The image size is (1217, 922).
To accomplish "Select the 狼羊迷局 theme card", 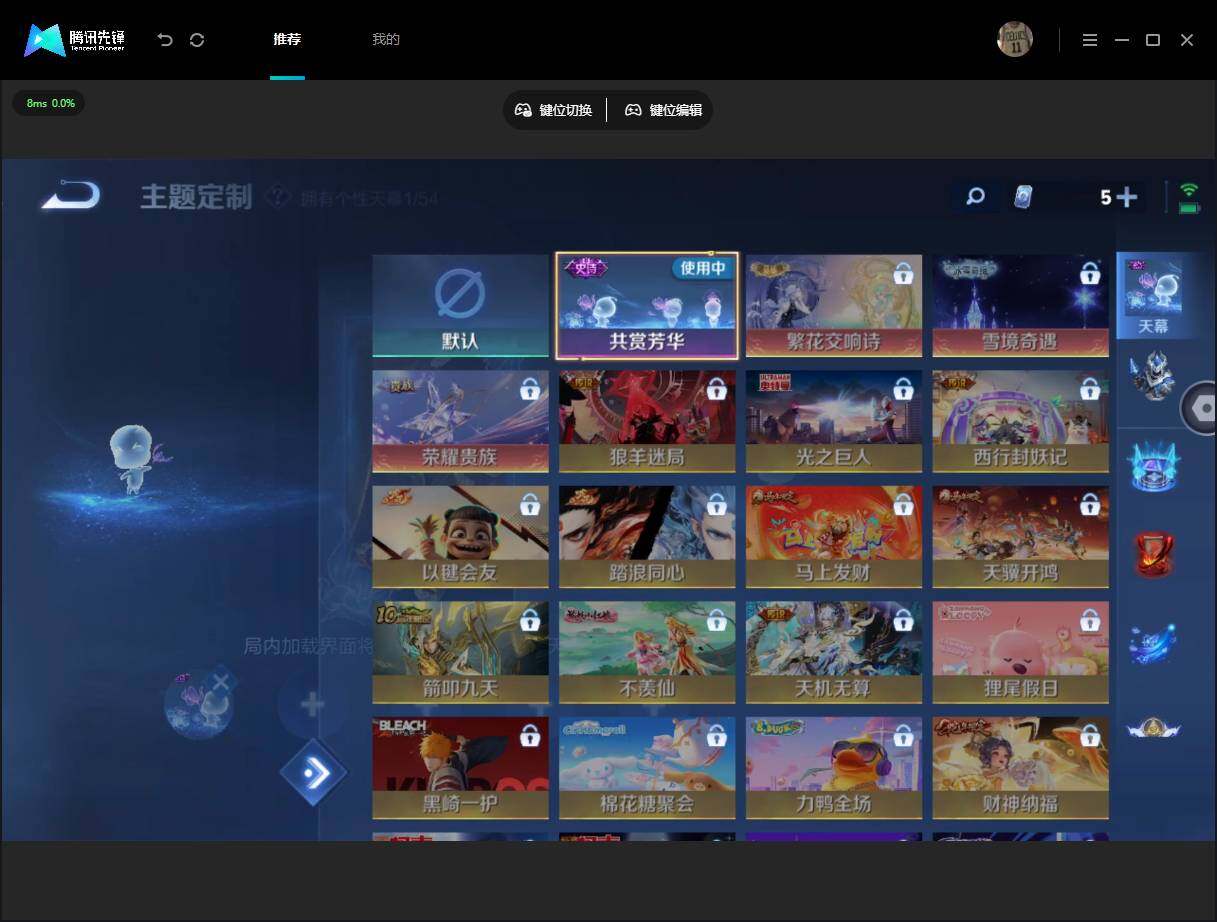I will (x=647, y=421).
